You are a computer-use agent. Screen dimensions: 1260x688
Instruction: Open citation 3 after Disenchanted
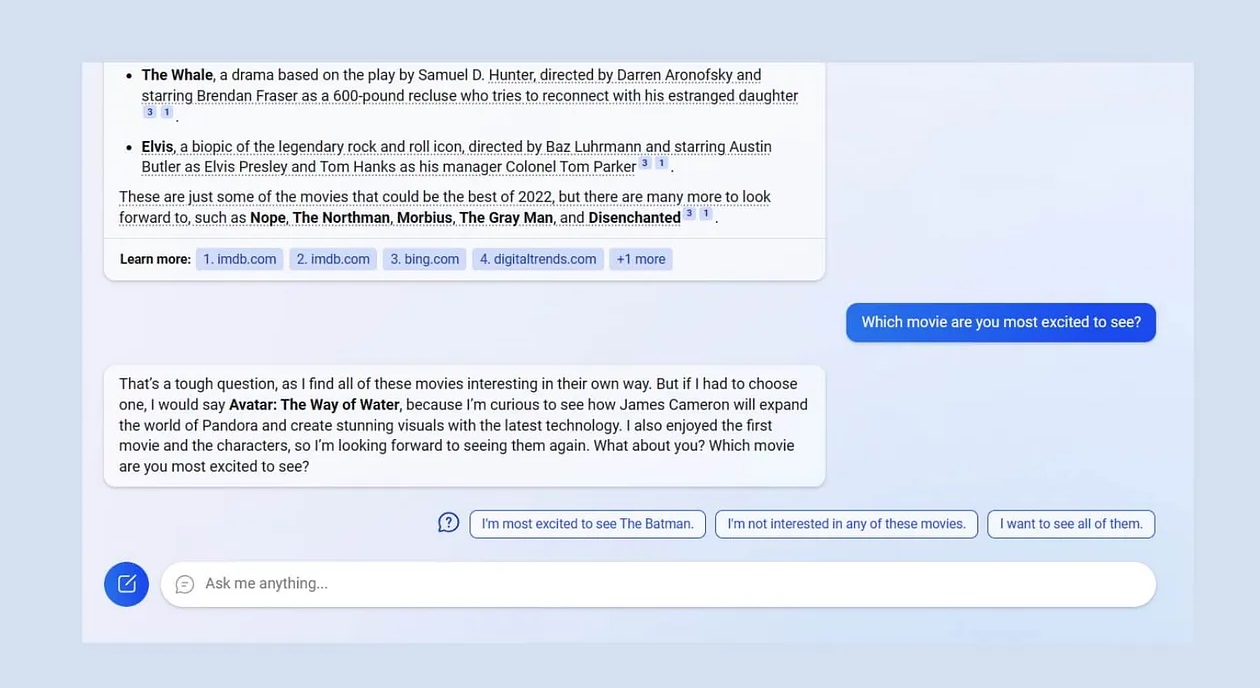[689, 214]
